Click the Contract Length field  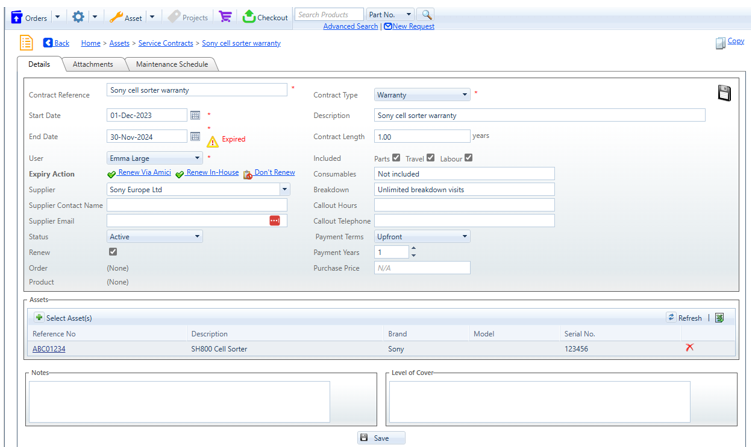tap(422, 137)
